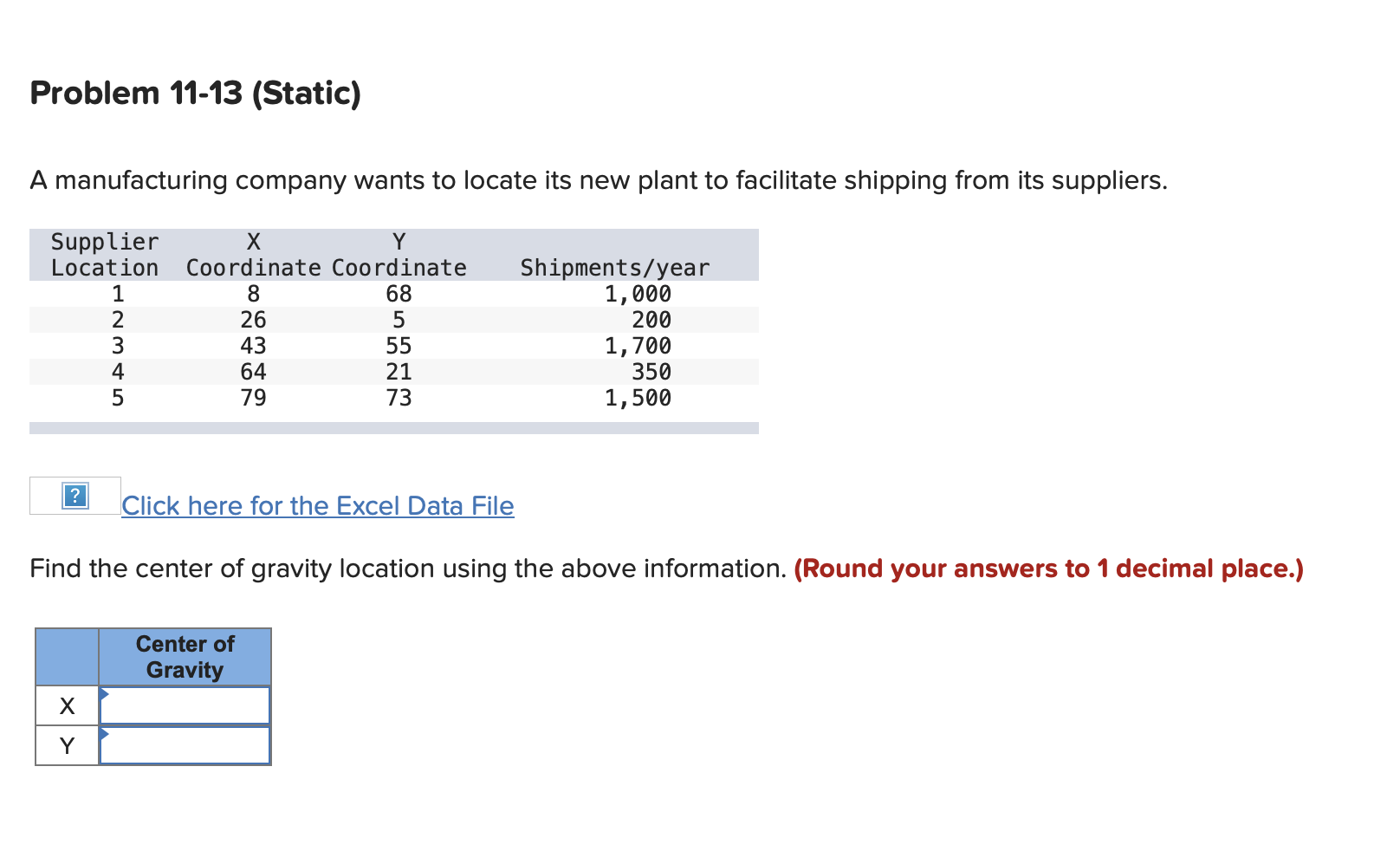Click the Y Coordinate column header
The height and width of the screenshot is (851, 1400).
398,255
